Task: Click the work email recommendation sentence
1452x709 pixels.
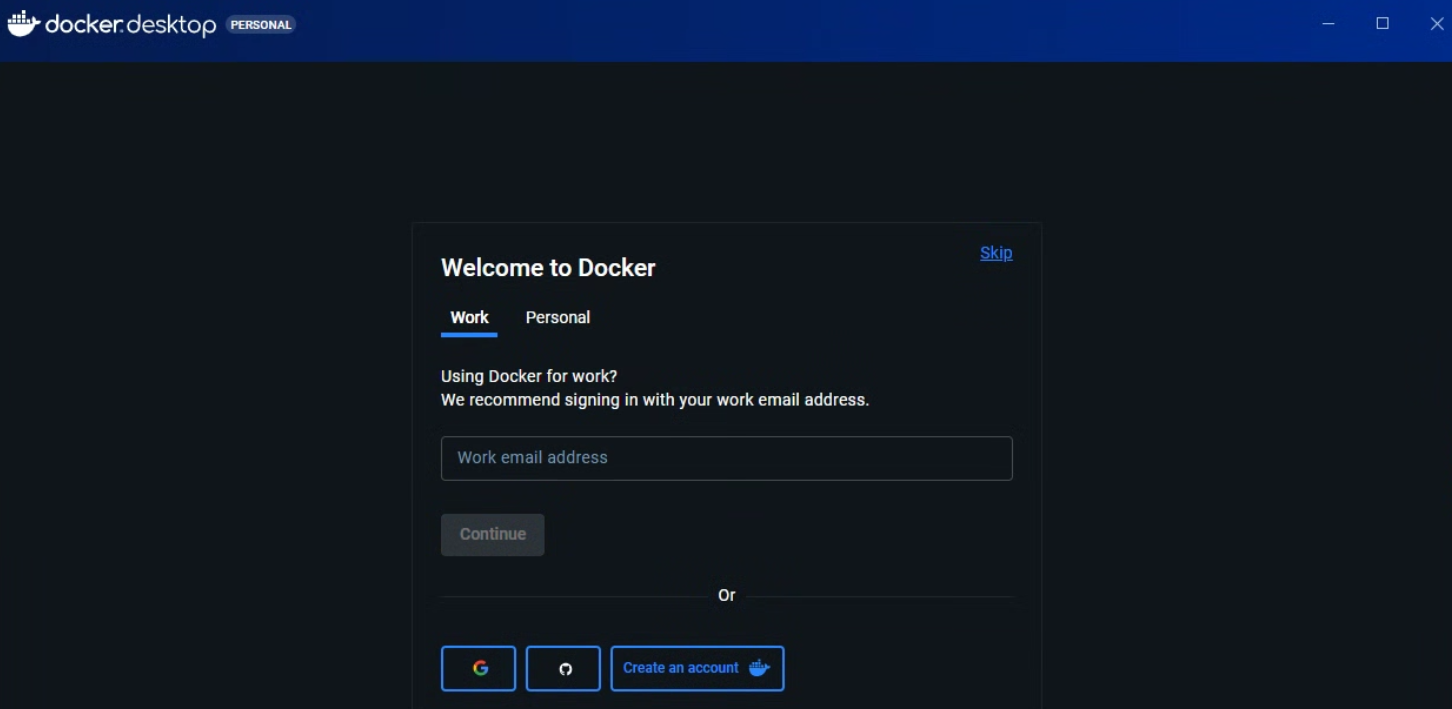Action: [x=654, y=400]
